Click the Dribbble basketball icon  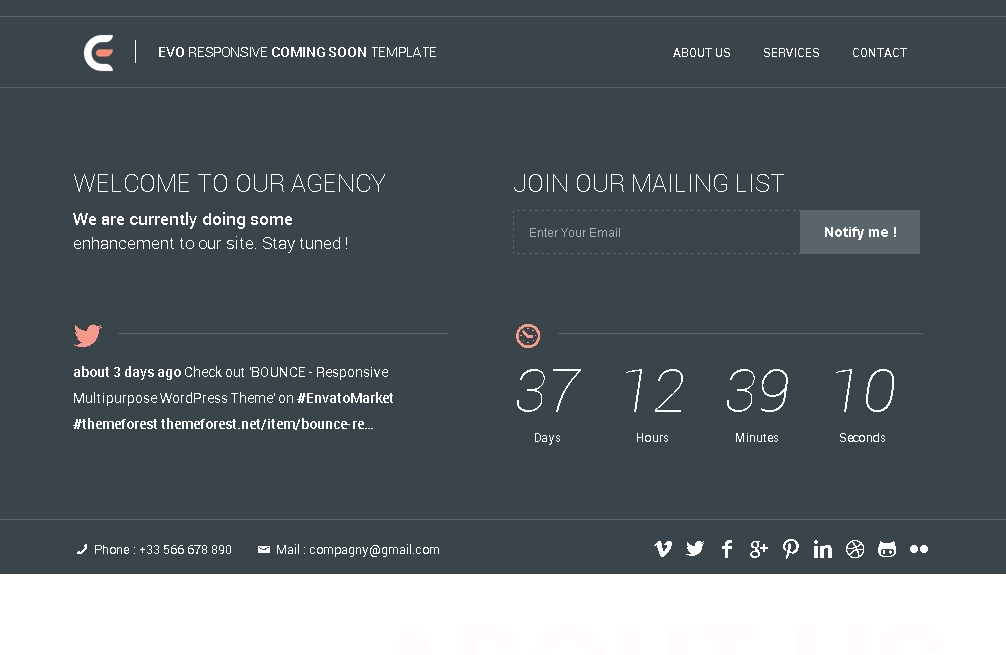click(855, 549)
